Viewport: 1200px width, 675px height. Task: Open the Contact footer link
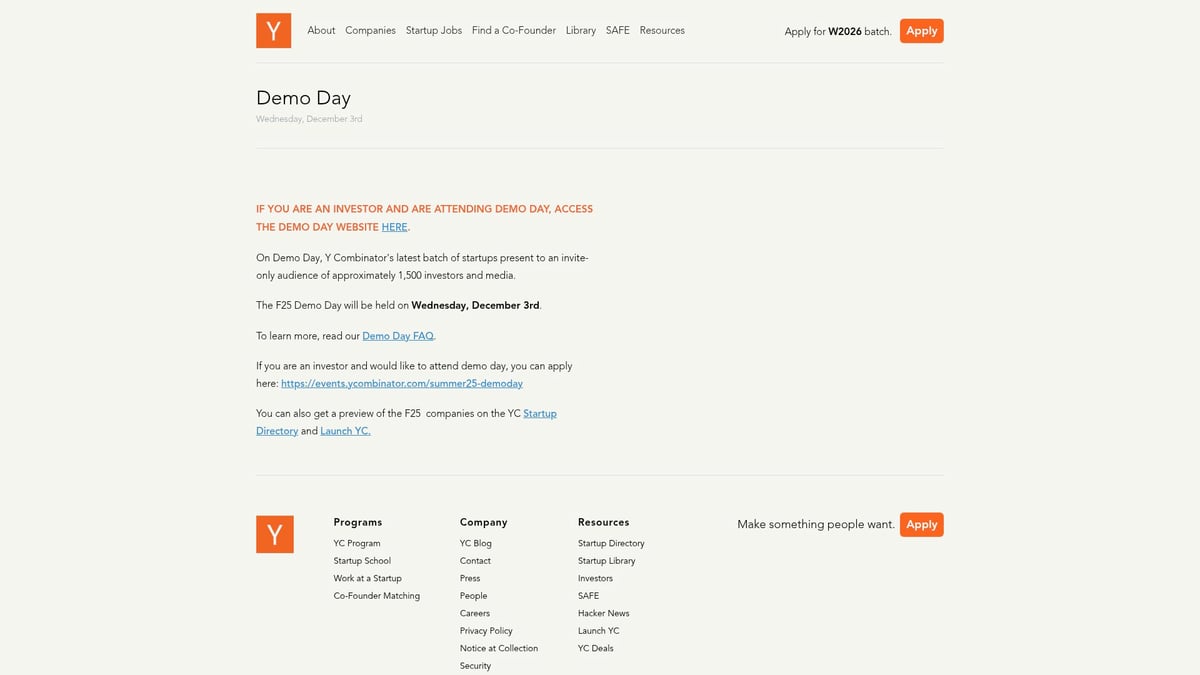tap(475, 561)
